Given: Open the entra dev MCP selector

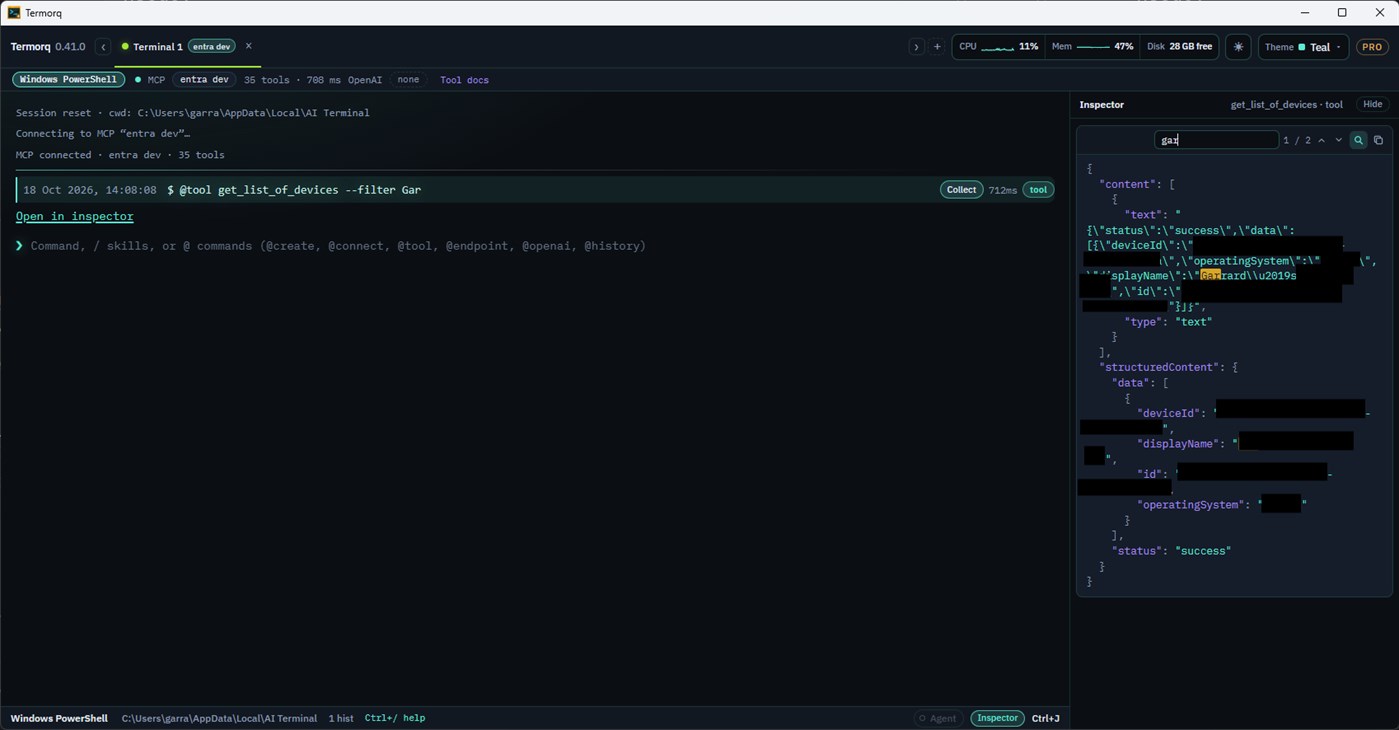Looking at the screenshot, I should click(x=204, y=80).
